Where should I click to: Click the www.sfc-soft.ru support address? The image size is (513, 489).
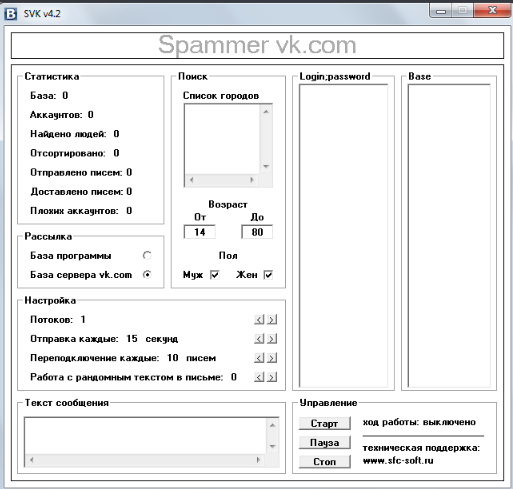(398, 461)
